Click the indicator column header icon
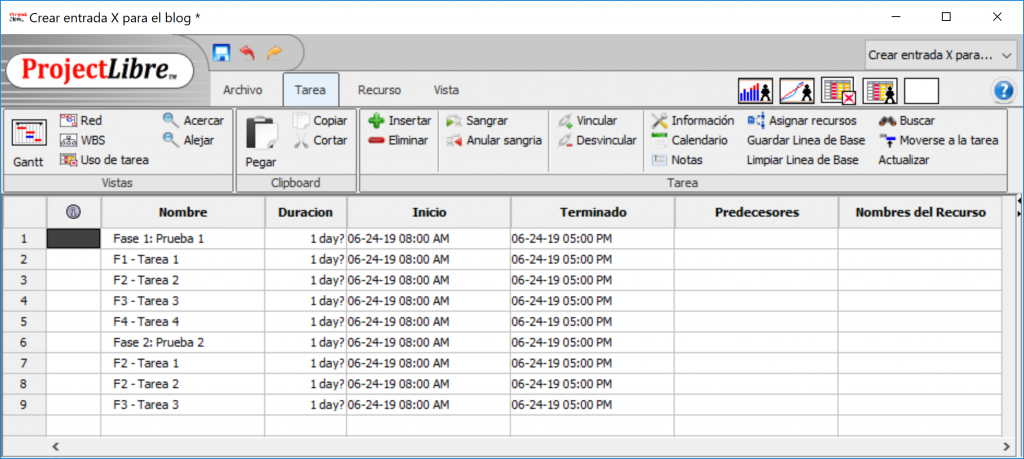 (74, 212)
